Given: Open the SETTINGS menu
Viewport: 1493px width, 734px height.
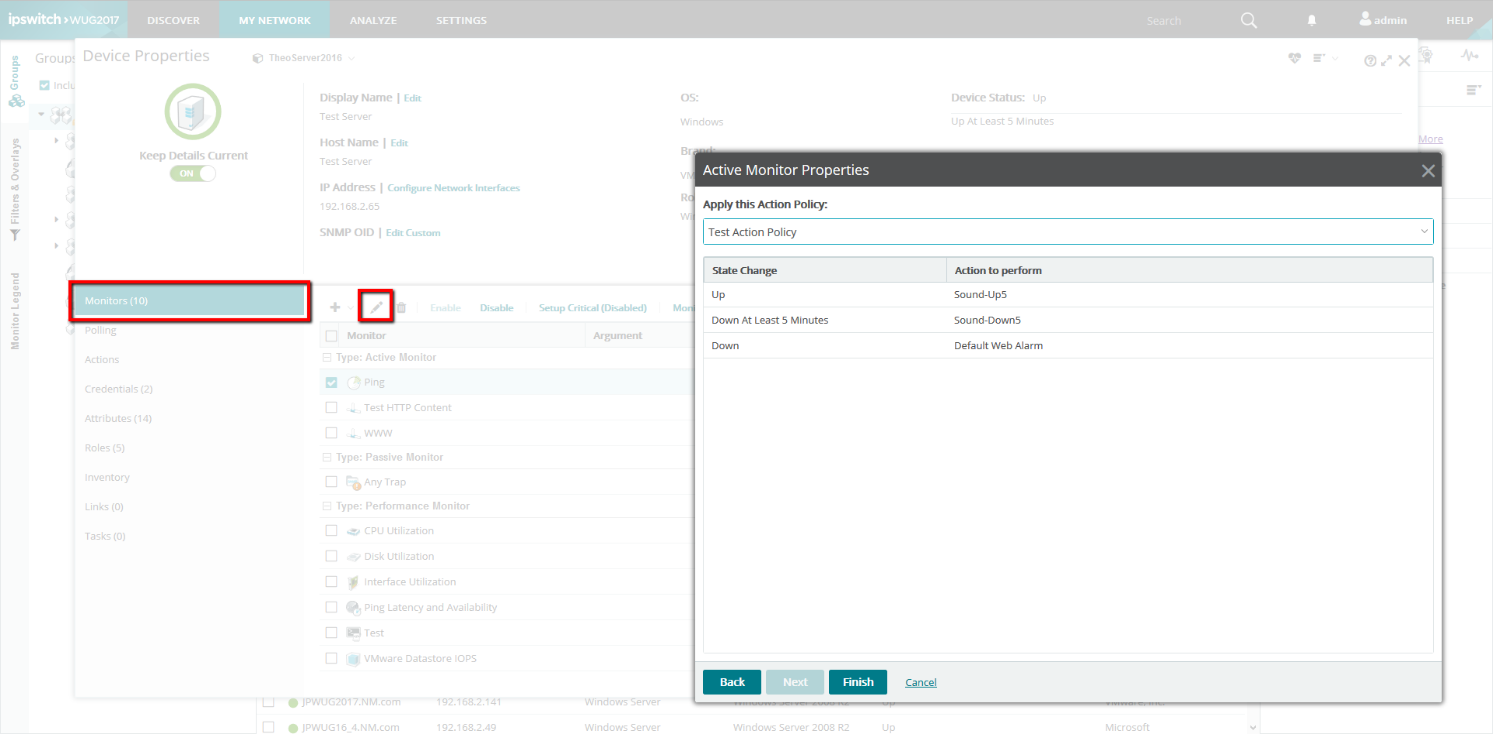Looking at the screenshot, I should (461, 20).
